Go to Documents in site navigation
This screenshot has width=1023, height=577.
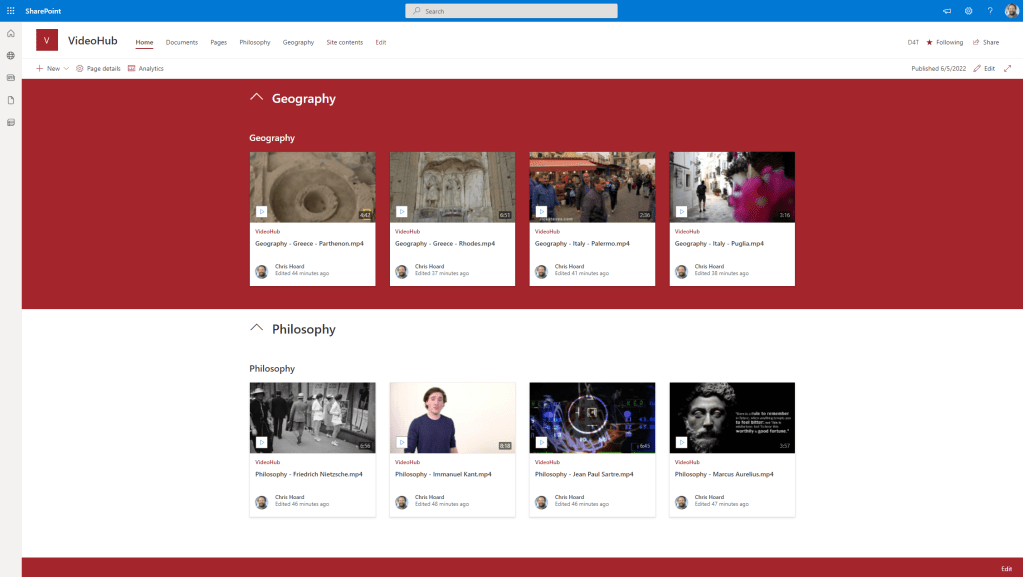pos(181,42)
